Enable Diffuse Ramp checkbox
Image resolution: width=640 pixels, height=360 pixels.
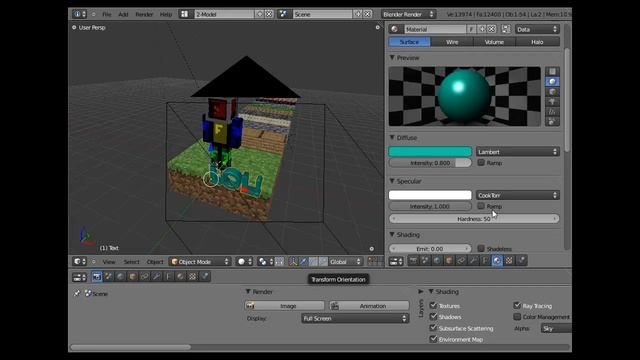(481, 162)
